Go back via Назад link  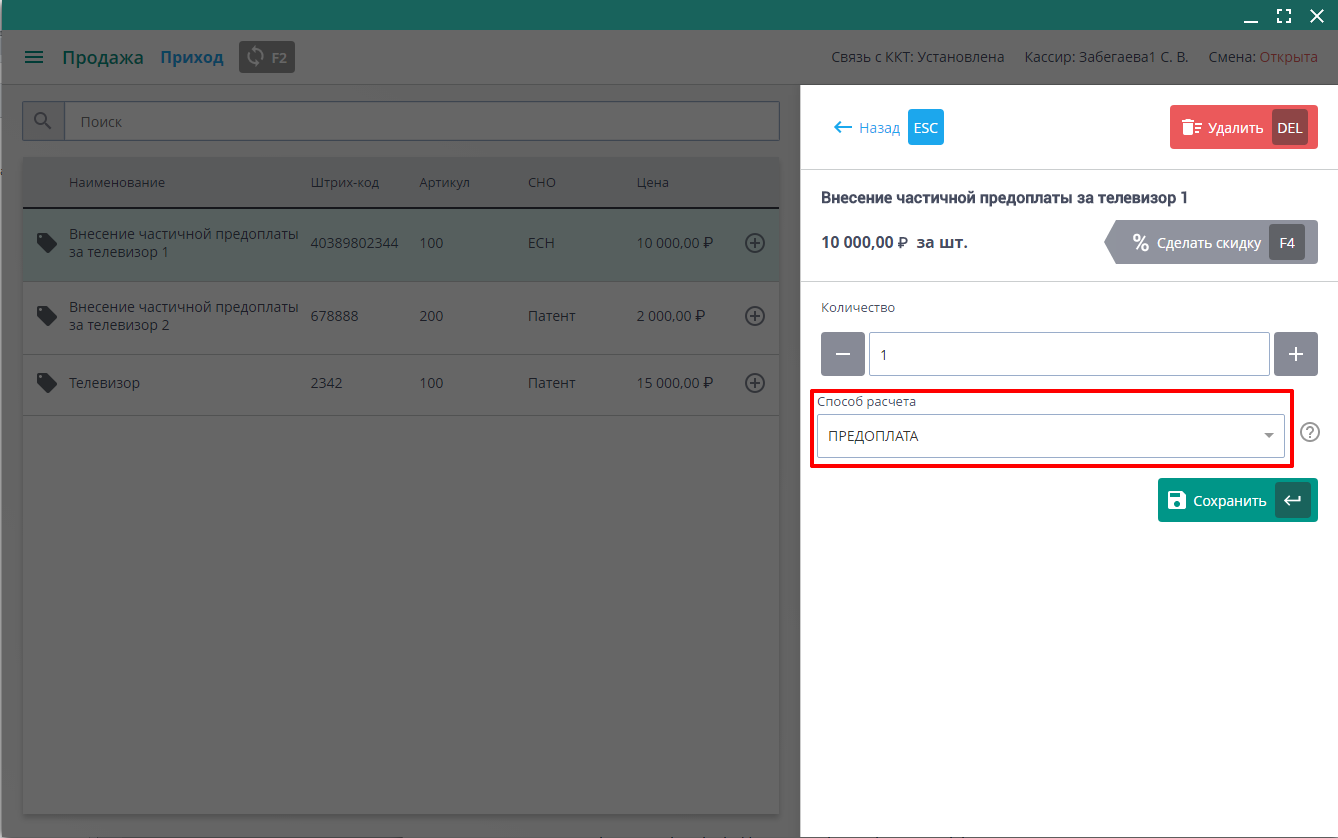click(x=866, y=128)
